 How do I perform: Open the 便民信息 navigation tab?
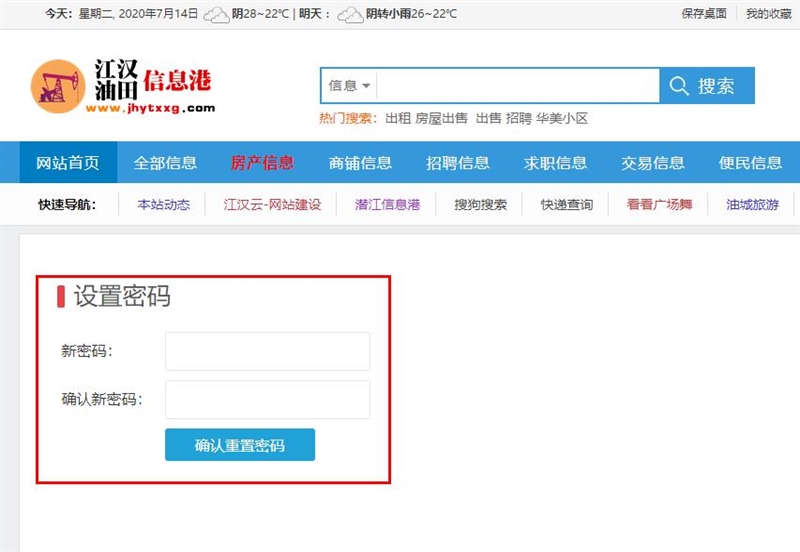pos(750,163)
